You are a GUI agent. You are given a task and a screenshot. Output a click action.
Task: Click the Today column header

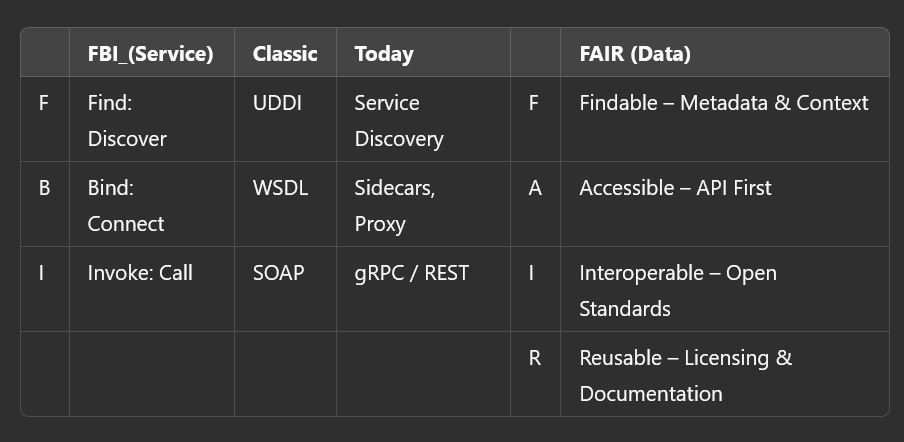(x=383, y=54)
